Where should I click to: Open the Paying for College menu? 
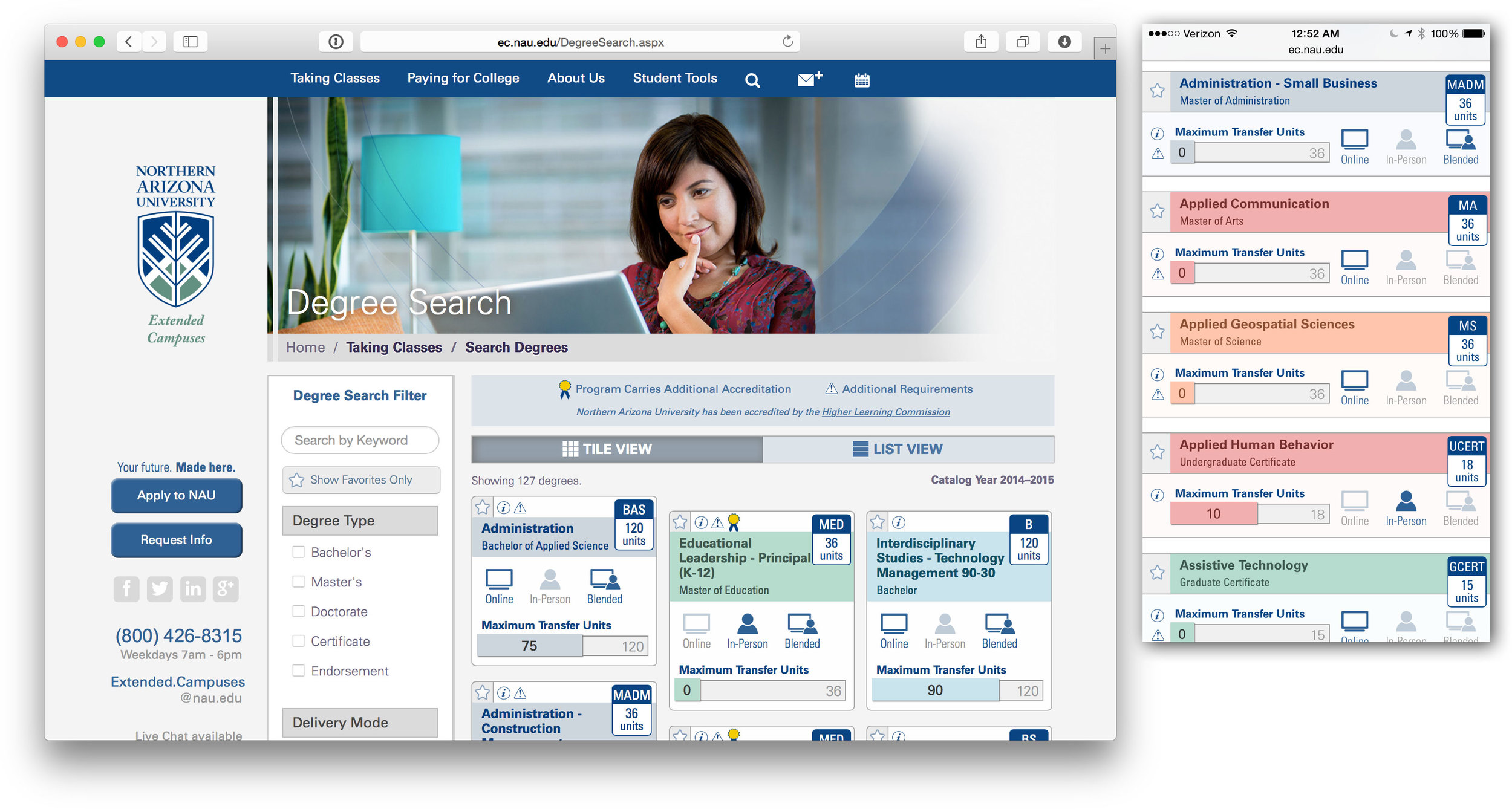pyautogui.click(x=463, y=78)
